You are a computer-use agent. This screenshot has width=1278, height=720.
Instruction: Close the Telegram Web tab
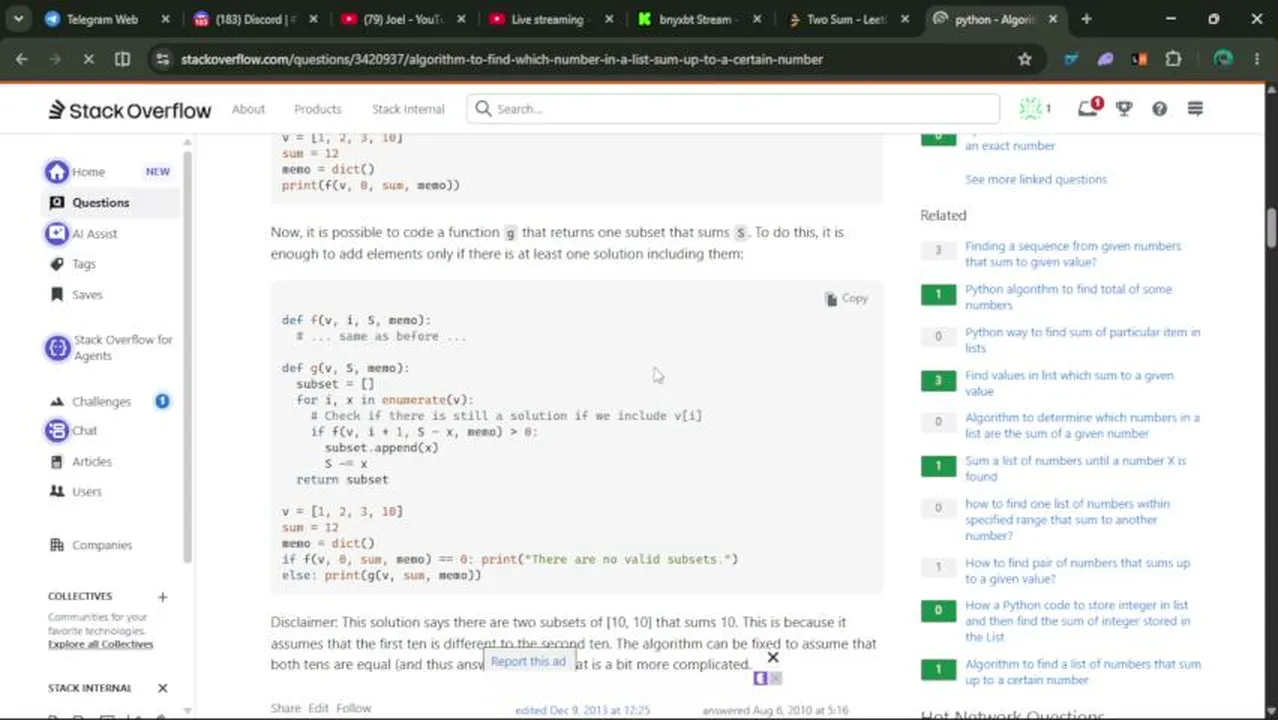point(166,19)
